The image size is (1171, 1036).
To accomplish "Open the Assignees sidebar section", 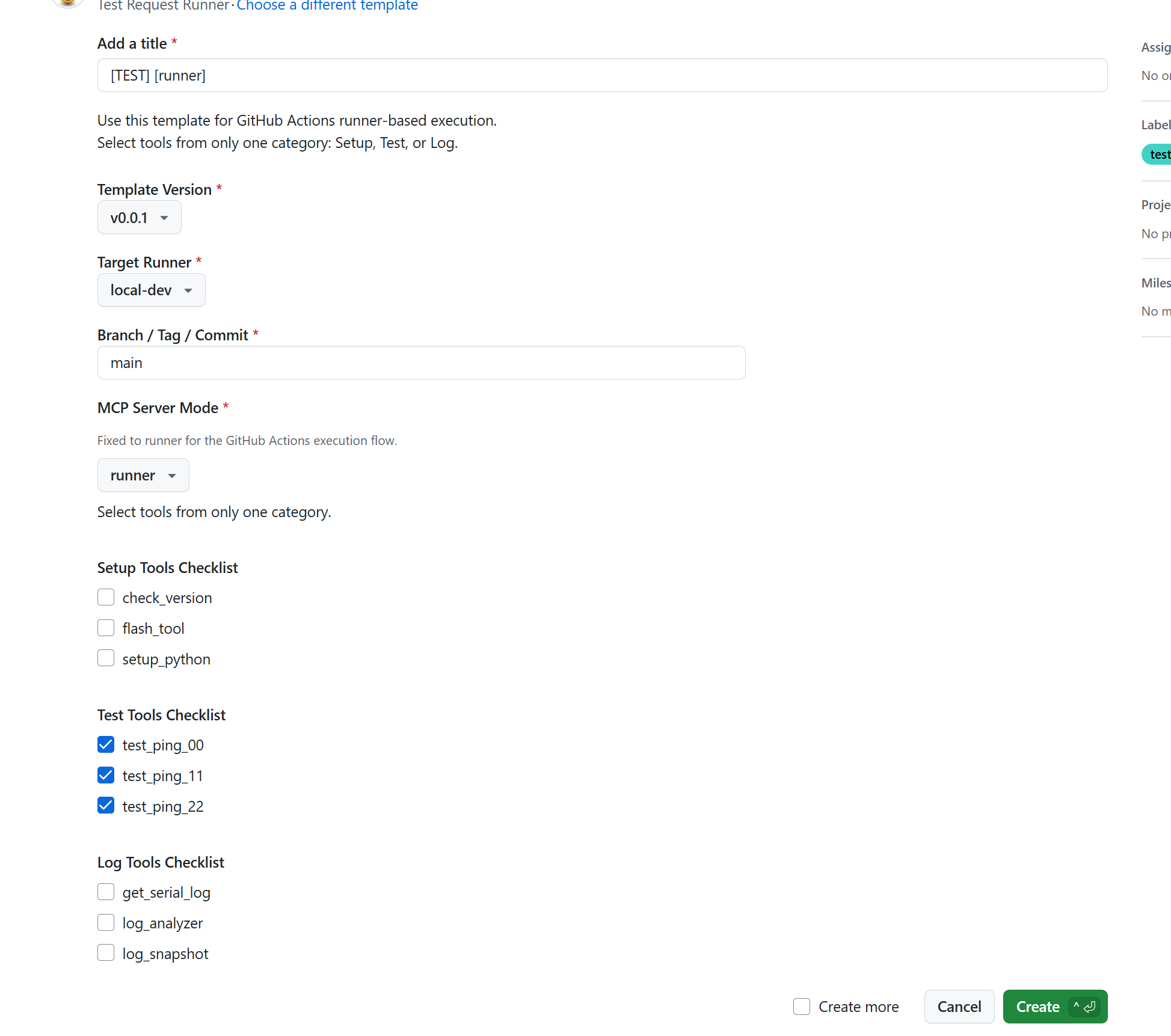I will pyautogui.click(x=1155, y=48).
